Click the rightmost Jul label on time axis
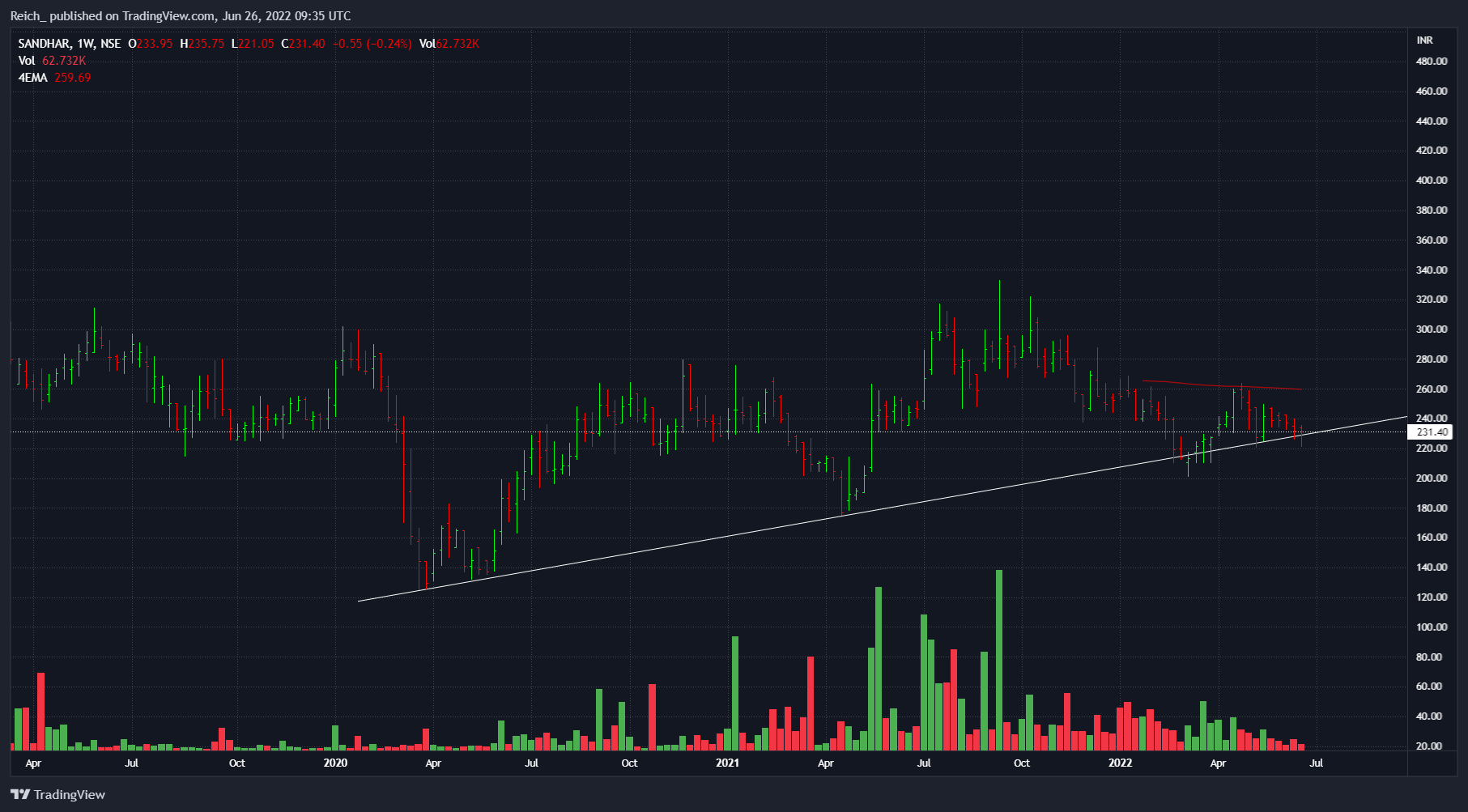 [1317, 763]
